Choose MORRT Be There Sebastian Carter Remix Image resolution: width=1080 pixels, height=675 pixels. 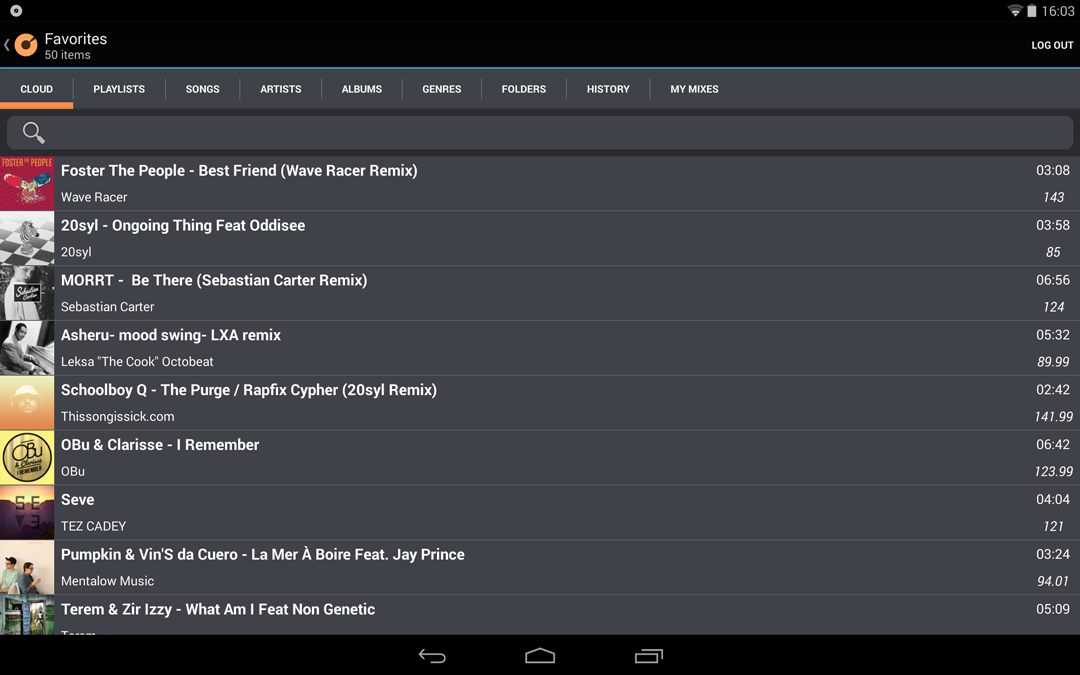click(540, 293)
